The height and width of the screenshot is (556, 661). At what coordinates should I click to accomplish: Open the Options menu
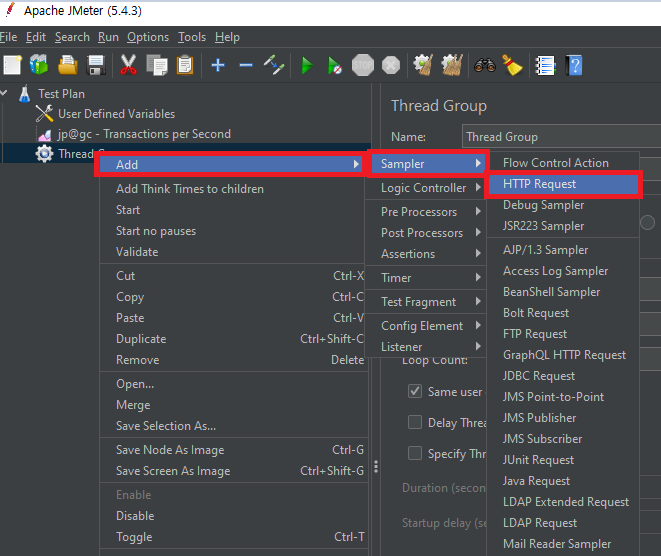pos(148,37)
